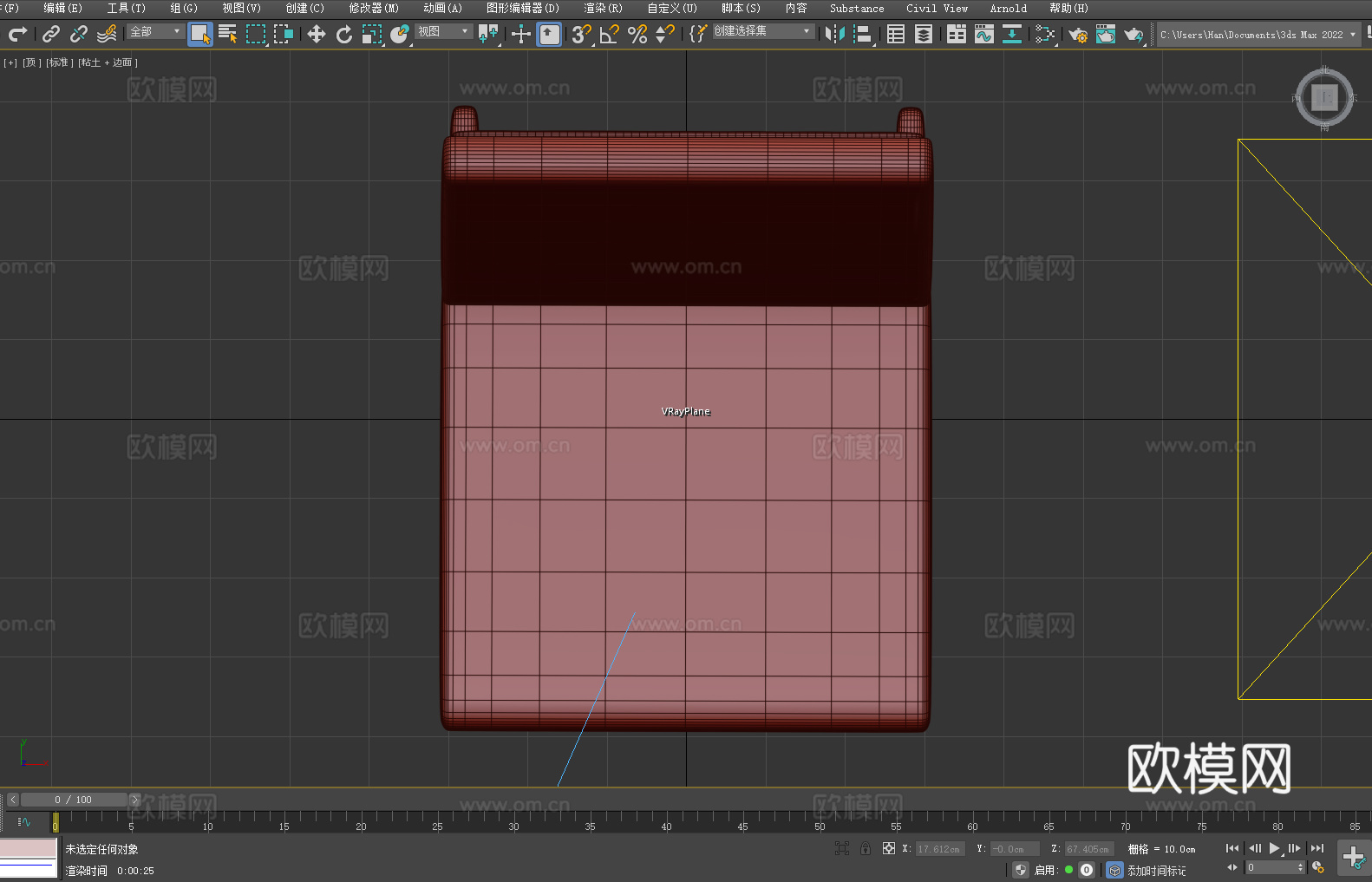Select the Link objects tool
1372x882 pixels.
51,34
